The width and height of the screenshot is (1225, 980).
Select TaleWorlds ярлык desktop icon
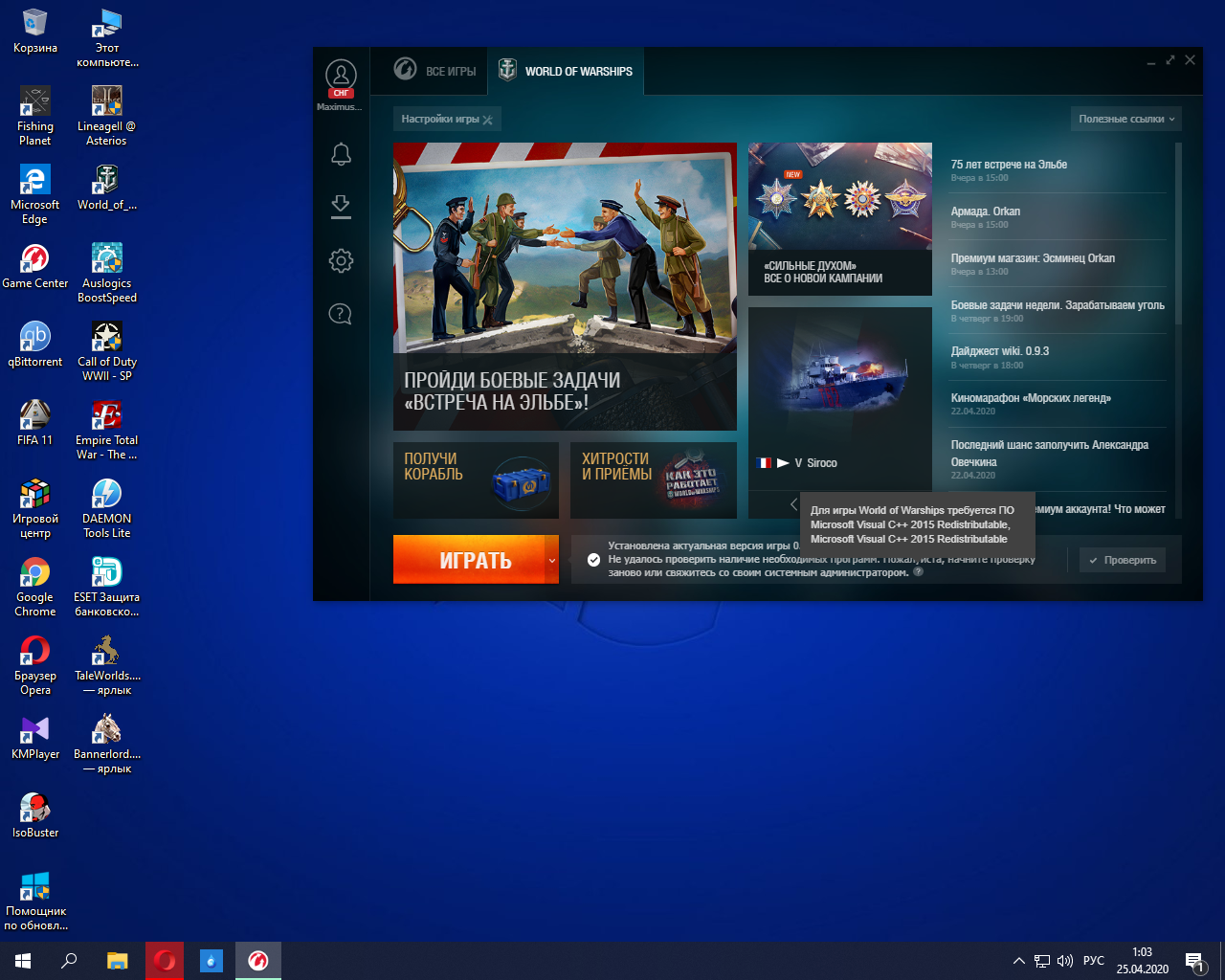(x=107, y=665)
